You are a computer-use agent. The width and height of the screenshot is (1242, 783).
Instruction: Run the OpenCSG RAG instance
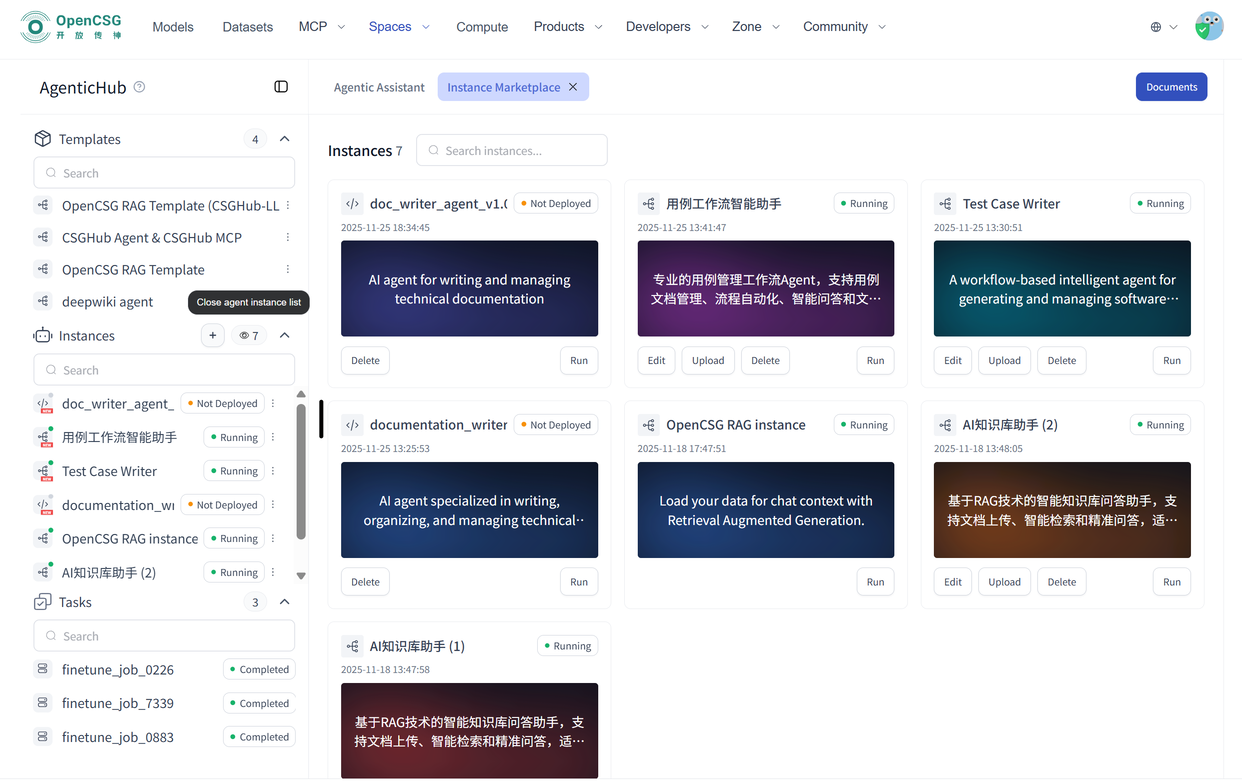click(875, 582)
